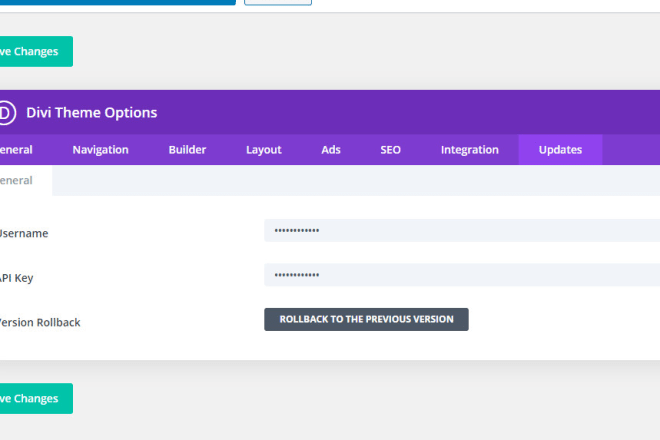Viewport: 660px width, 440px height.
Task: Switch to the Builder tab
Action: [187, 149]
